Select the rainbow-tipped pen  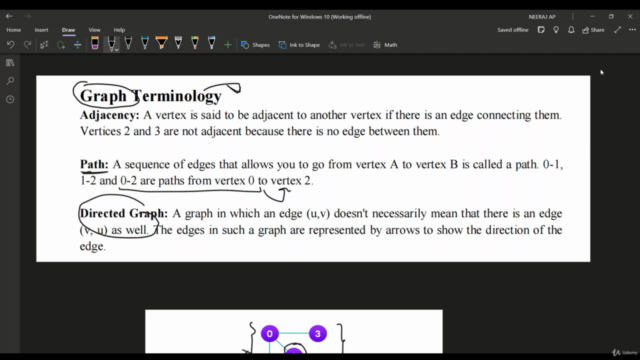point(195,43)
